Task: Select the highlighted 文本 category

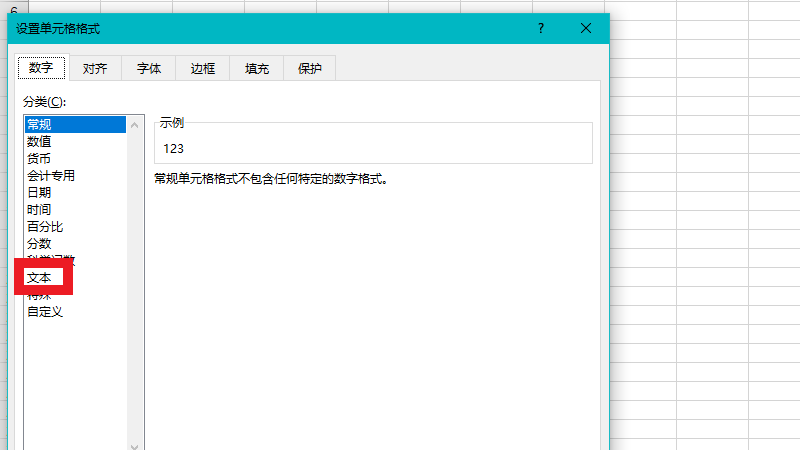Action: 40,277
